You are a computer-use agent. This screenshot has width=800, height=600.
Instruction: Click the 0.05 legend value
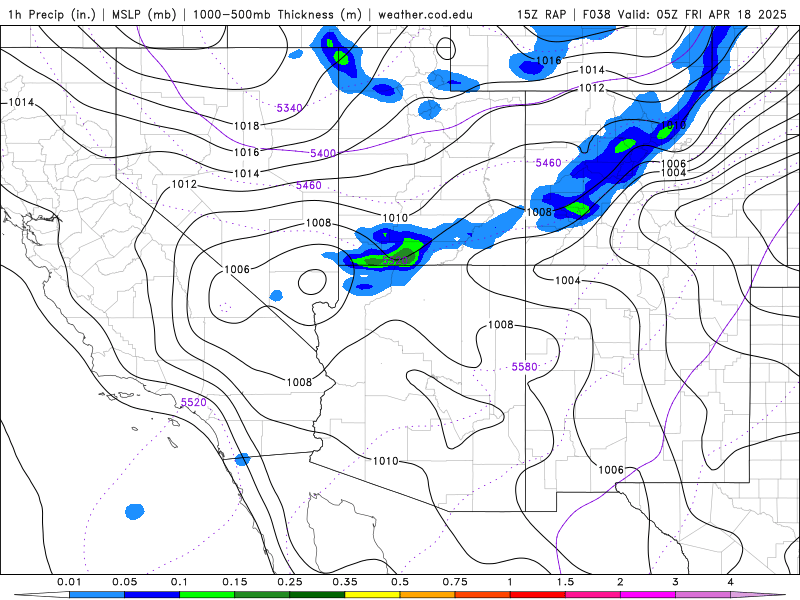point(124,582)
